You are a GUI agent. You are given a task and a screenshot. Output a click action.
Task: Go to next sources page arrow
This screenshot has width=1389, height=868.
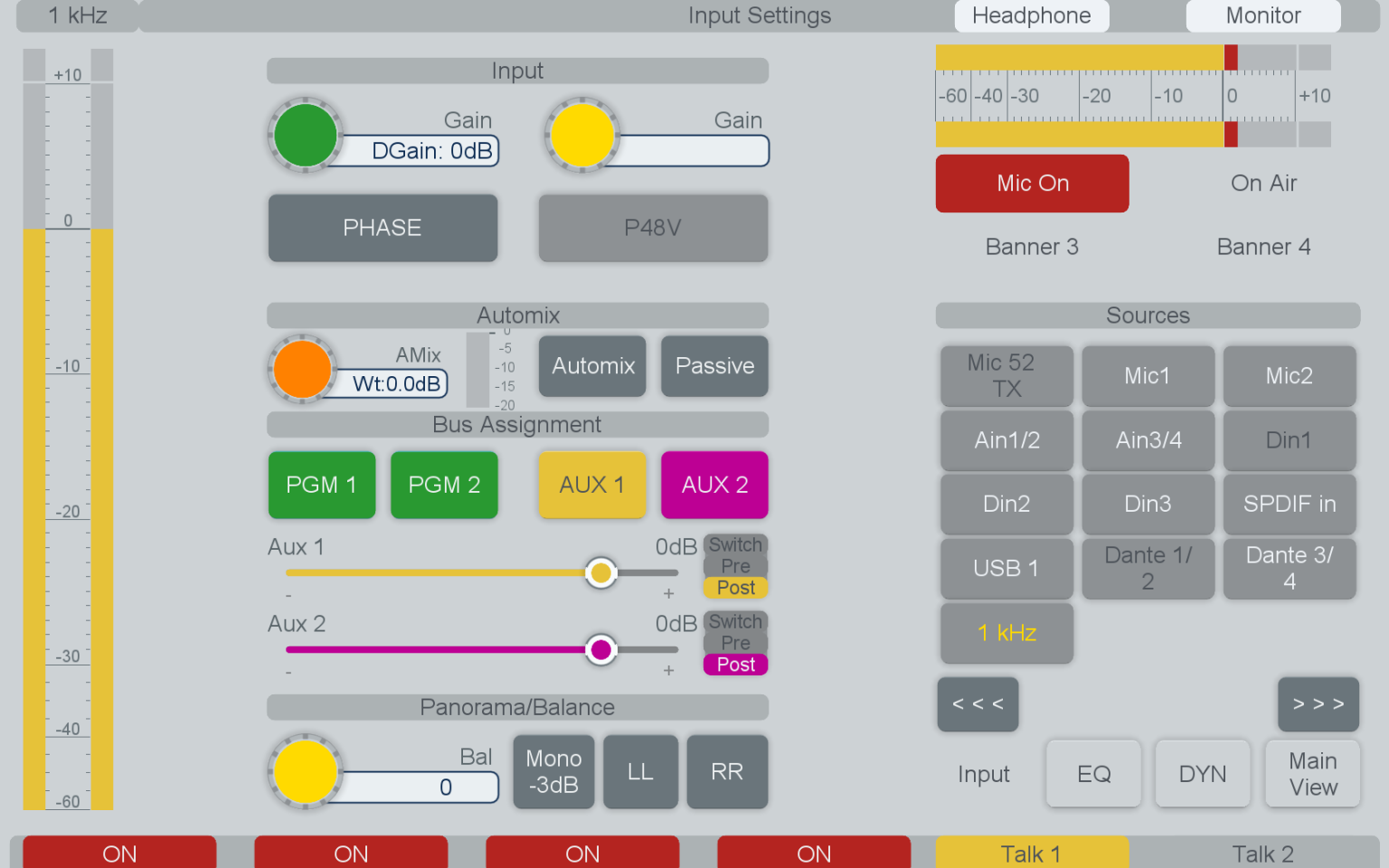click(1318, 704)
